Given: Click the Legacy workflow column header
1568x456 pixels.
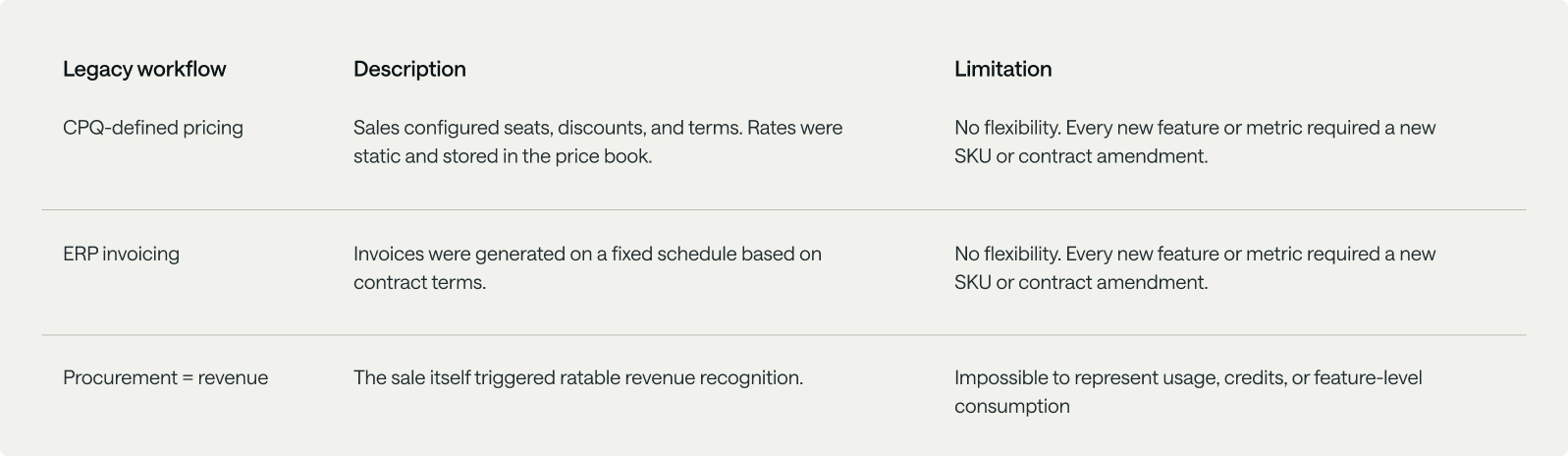Looking at the screenshot, I should tap(144, 69).
